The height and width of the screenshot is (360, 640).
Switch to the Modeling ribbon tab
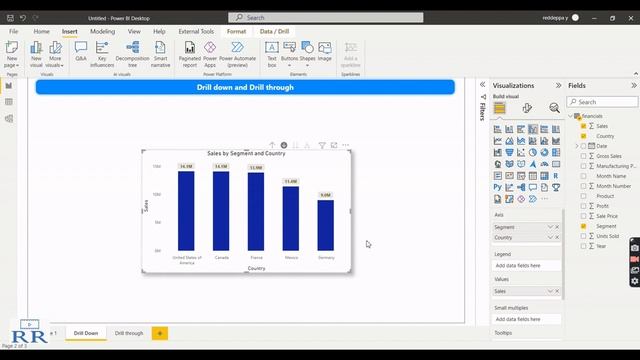(x=102, y=31)
